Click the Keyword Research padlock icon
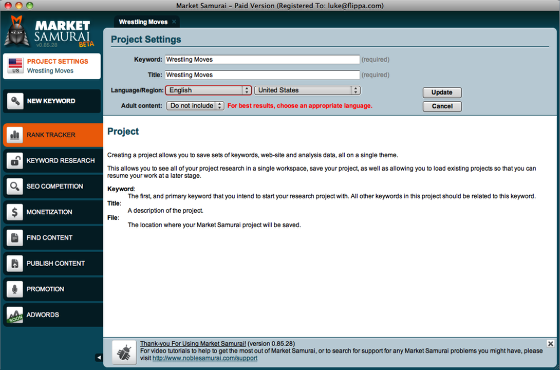Screen dimensions: 560x370 click(15, 160)
